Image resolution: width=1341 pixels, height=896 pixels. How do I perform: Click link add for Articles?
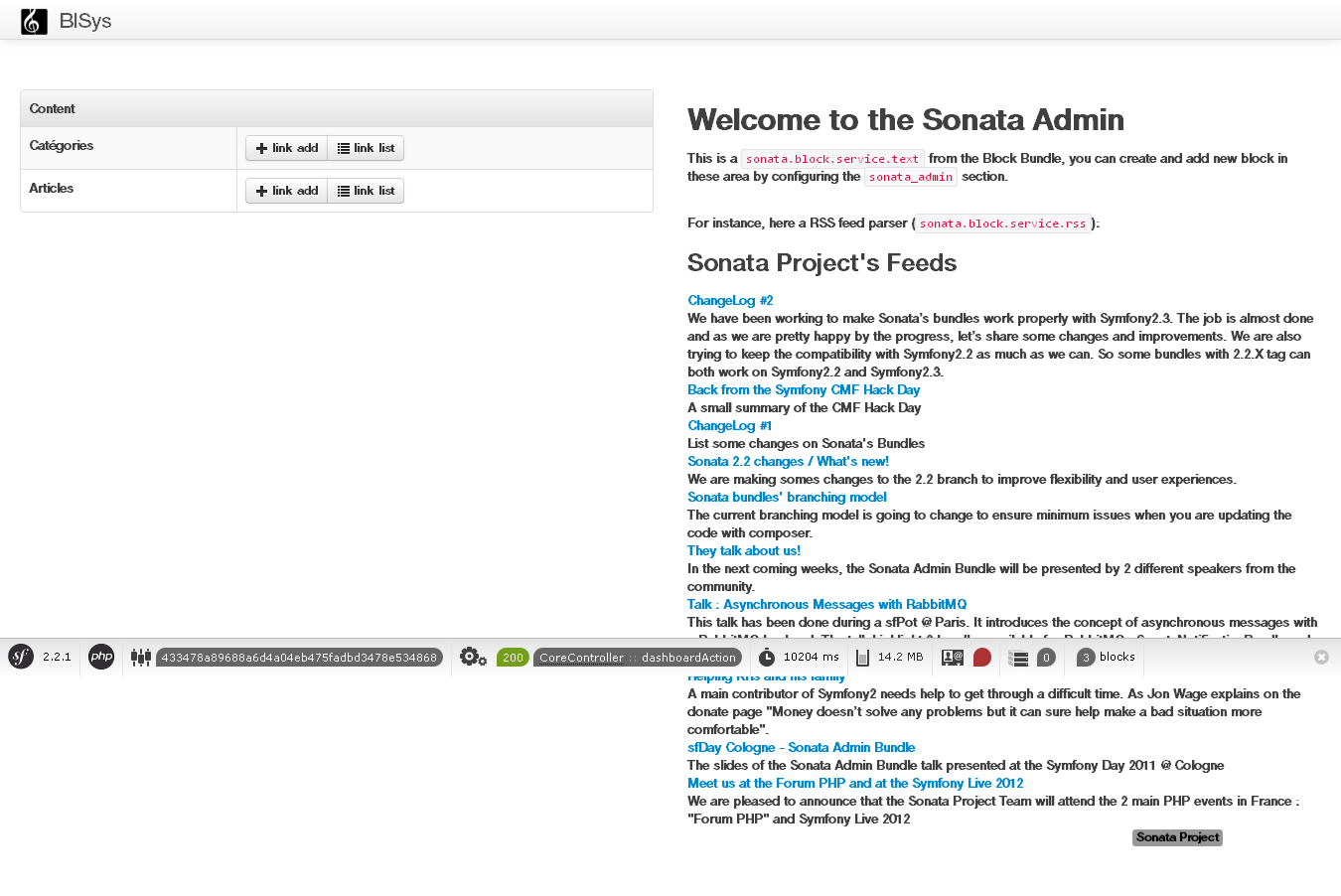[x=286, y=191]
